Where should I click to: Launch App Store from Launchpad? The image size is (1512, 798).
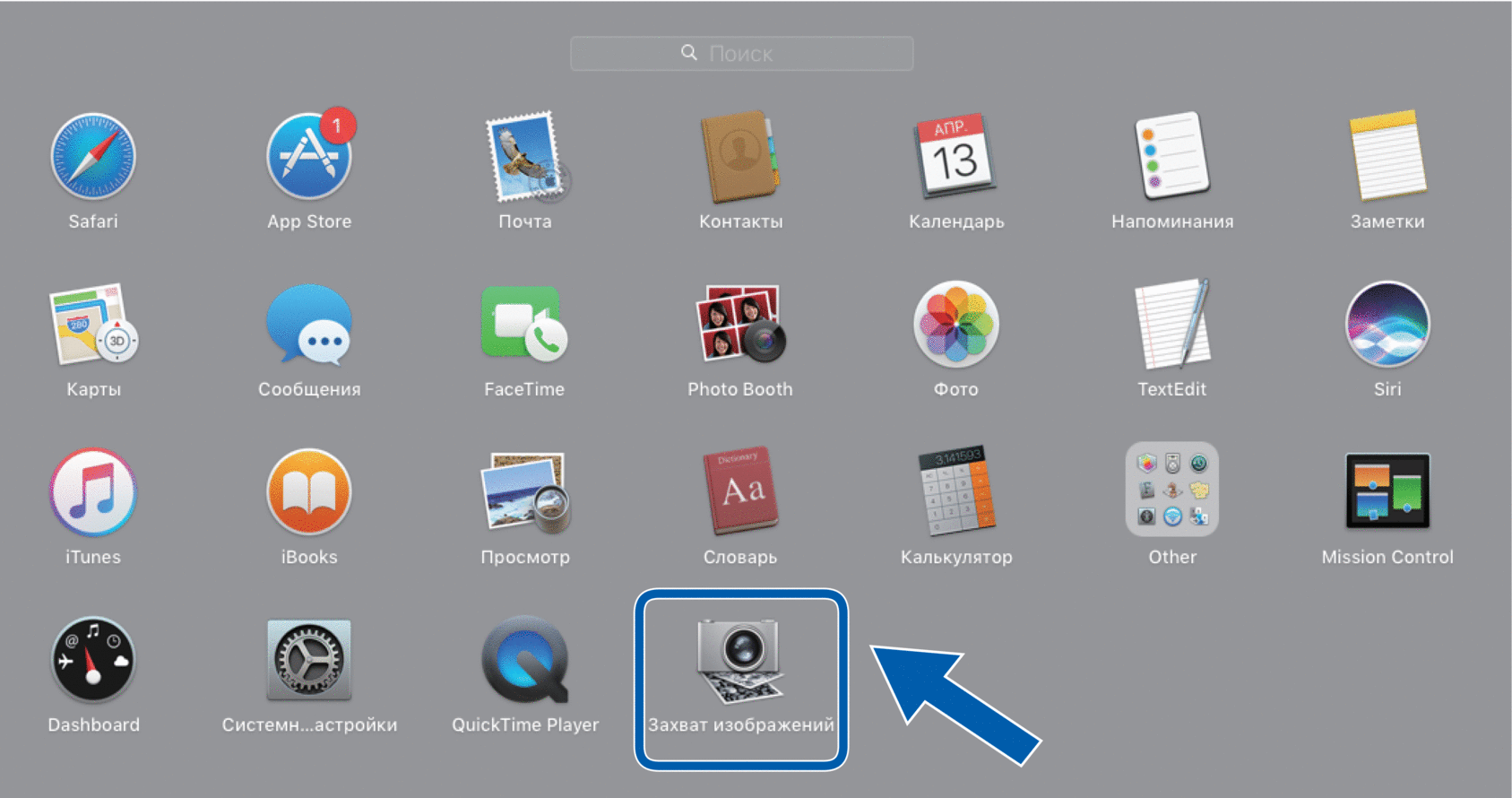pyautogui.click(x=309, y=157)
